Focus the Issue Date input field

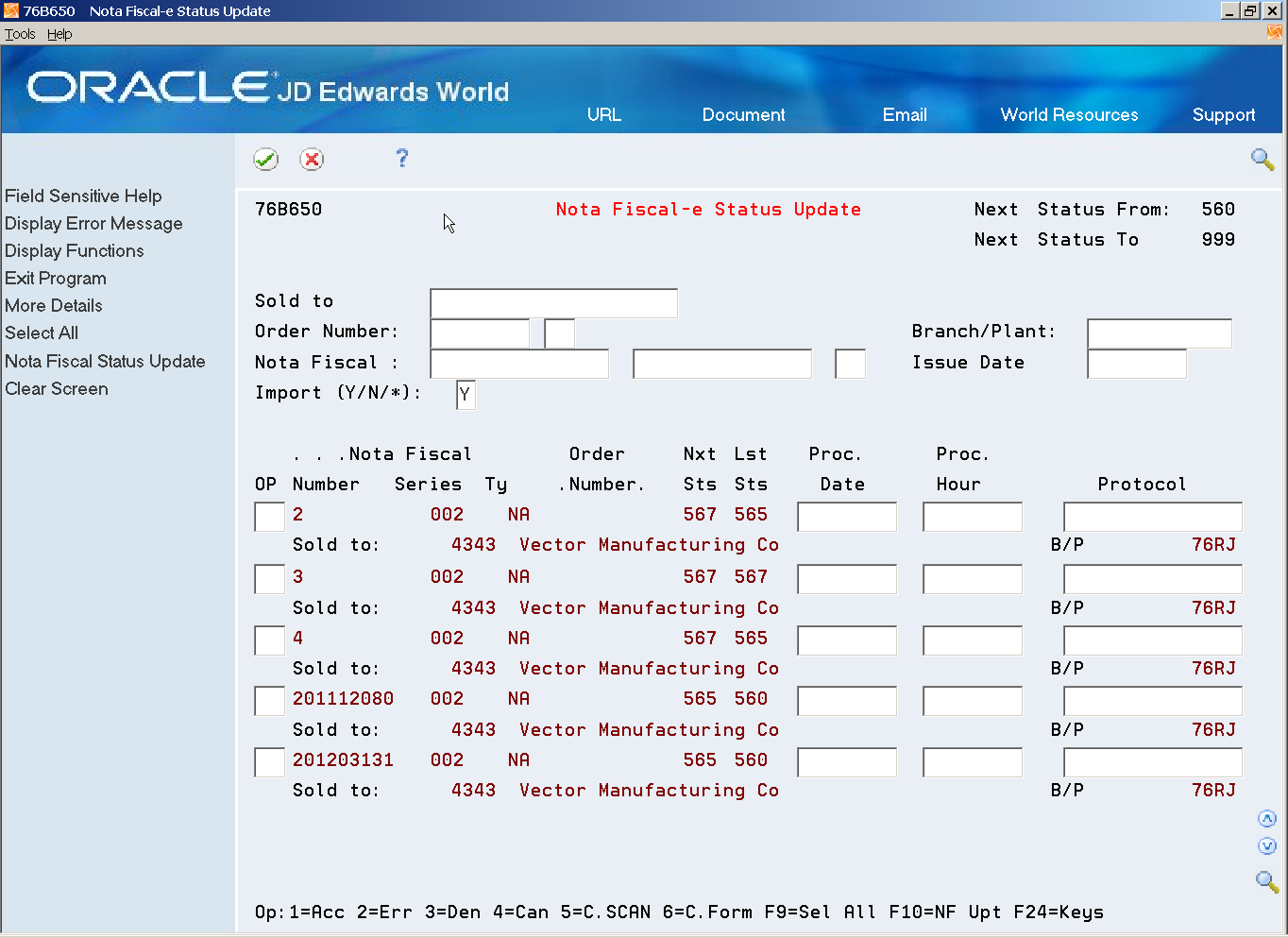pos(1137,364)
